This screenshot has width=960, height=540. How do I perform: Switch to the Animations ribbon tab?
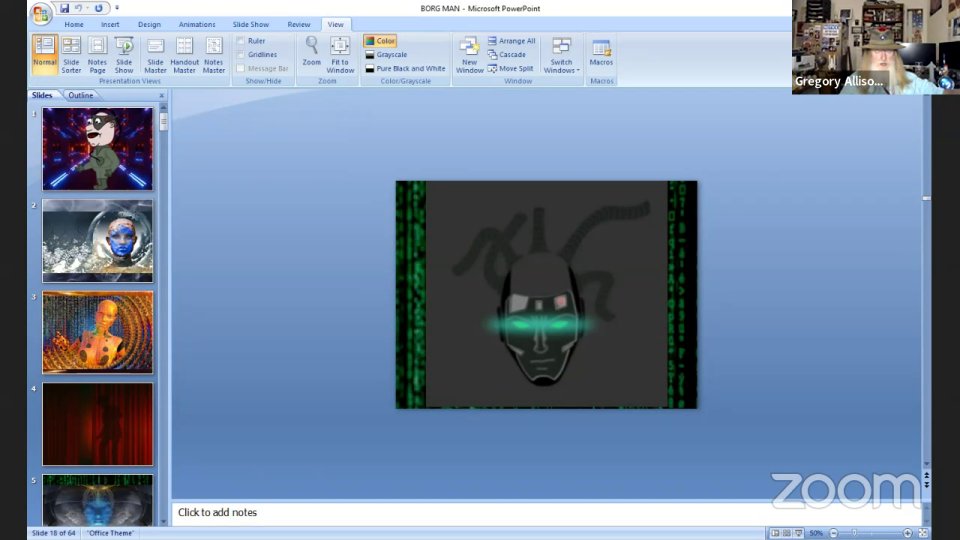click(196, 24)
